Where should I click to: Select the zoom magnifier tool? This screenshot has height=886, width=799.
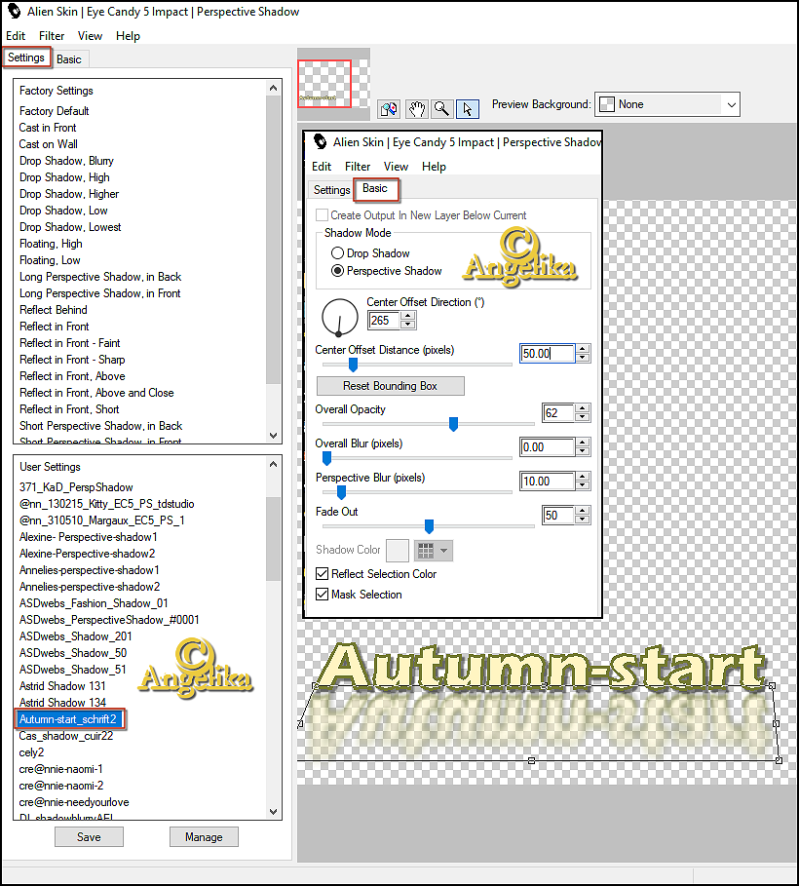[x=442, y=108]
